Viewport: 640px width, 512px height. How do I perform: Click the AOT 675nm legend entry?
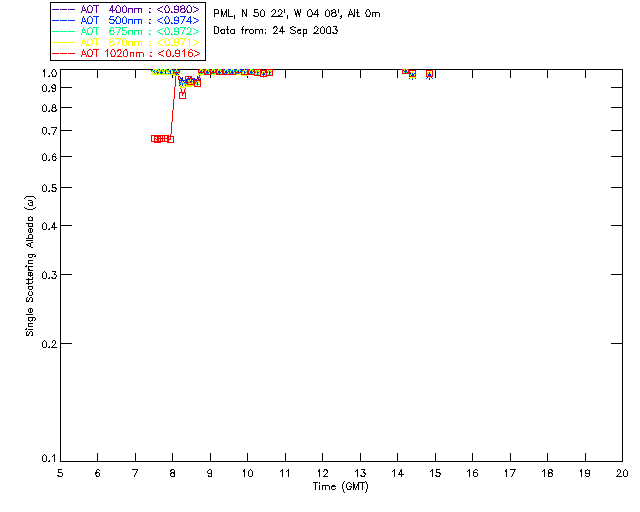point(126,31)
